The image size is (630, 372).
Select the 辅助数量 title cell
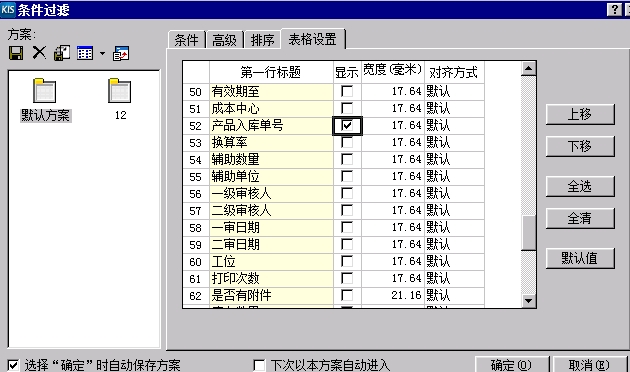[271, 159]
